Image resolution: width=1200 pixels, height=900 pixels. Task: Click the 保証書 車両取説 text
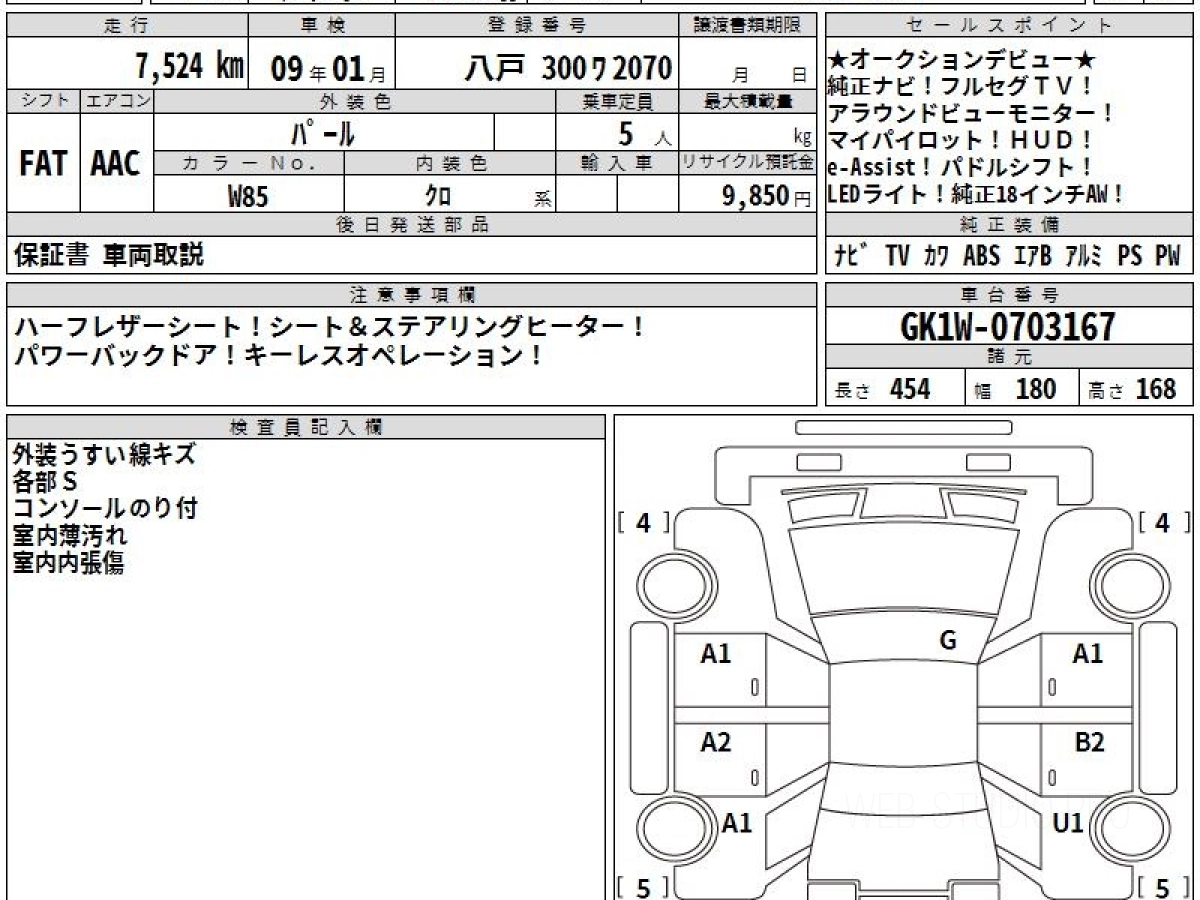(108, 256)
